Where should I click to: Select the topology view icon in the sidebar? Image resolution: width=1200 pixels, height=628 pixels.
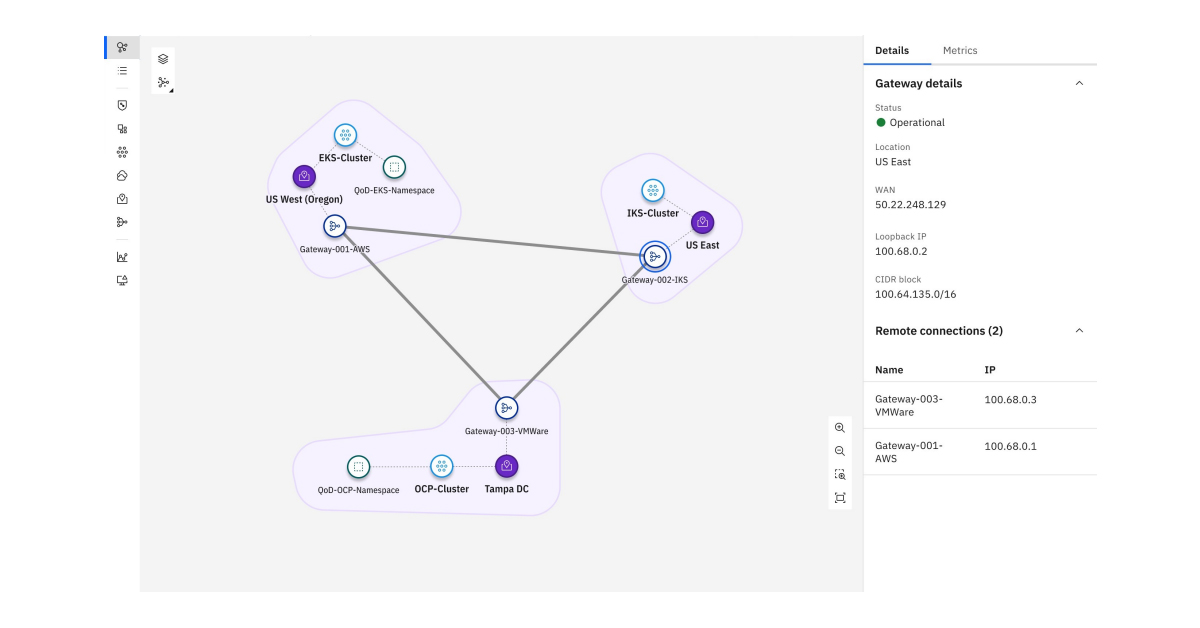point(121,47)
